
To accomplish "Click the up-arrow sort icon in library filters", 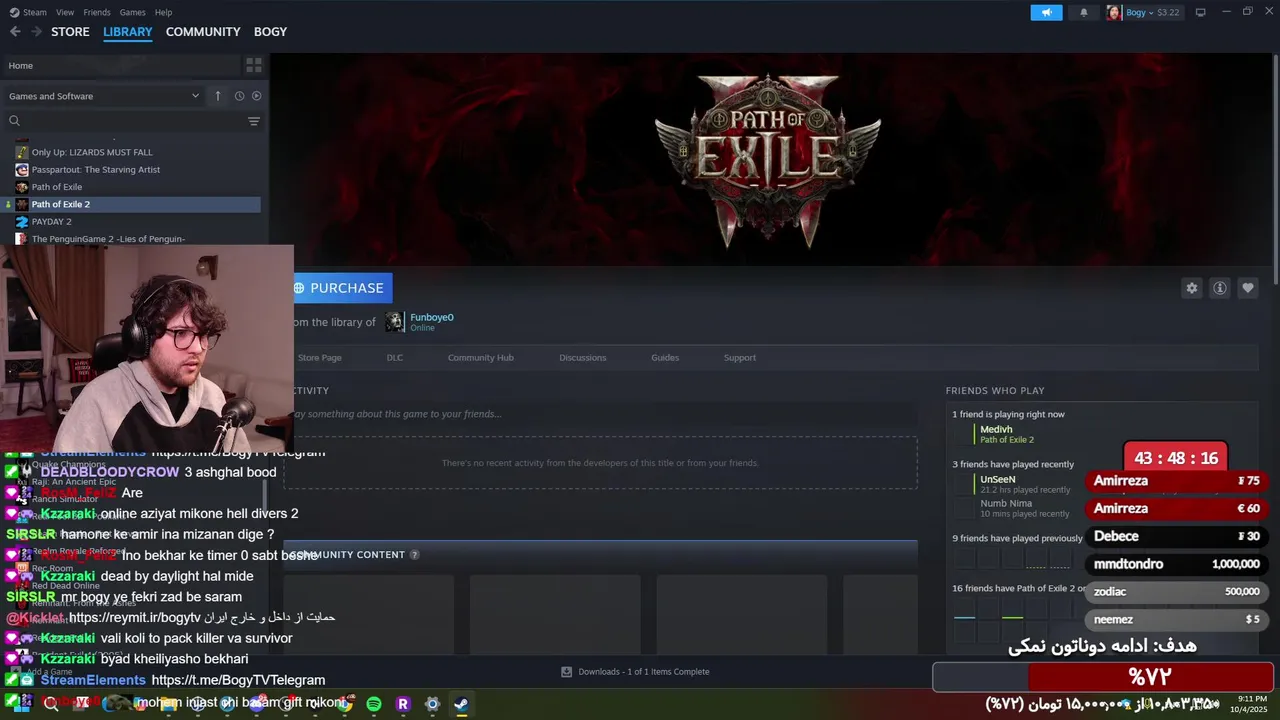I will click(218, 96).
